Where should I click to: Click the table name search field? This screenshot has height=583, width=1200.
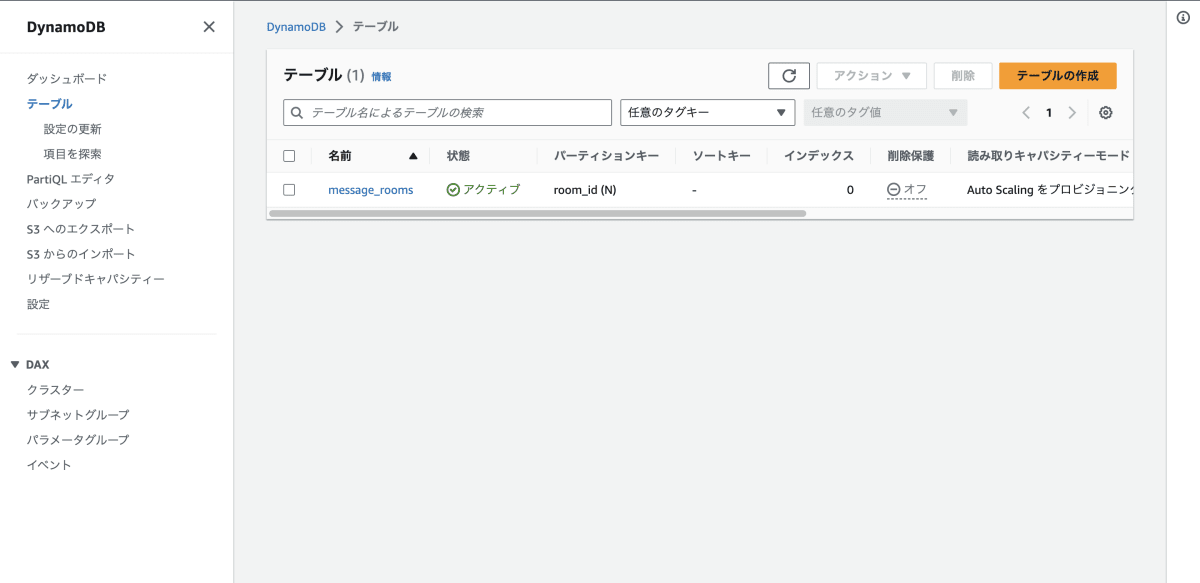pyautogui.click(x=447, y=112)
